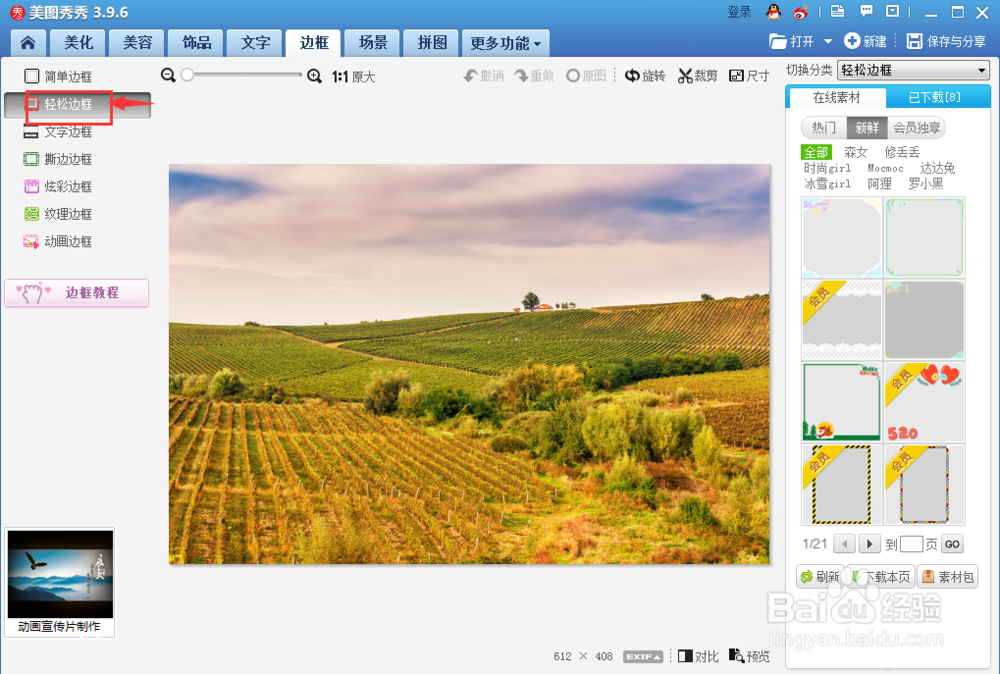Choose the yellow-black striped frame thumbnail
The height and width of the screenshot is (674, 1000).
[842, 485]
